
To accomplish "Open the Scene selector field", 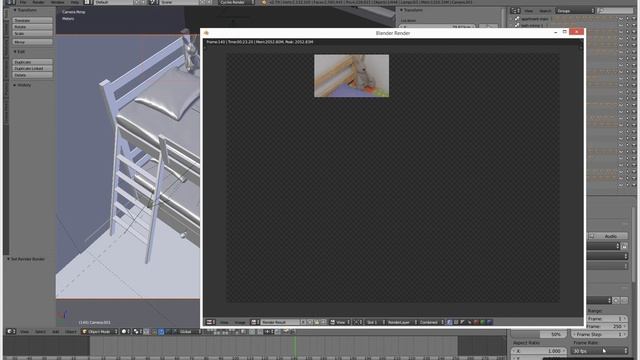I will pyautogui.click(x=179, y=2).
